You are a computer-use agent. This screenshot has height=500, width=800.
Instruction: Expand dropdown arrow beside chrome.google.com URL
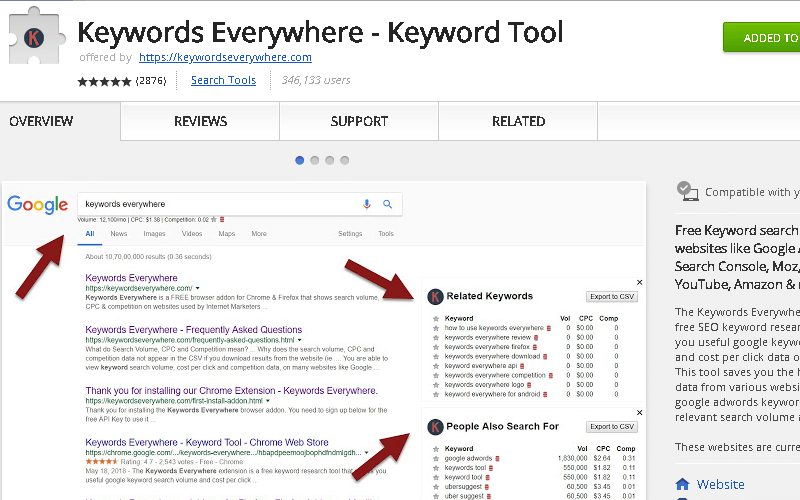pyautogui.click(x=366, y=453)
